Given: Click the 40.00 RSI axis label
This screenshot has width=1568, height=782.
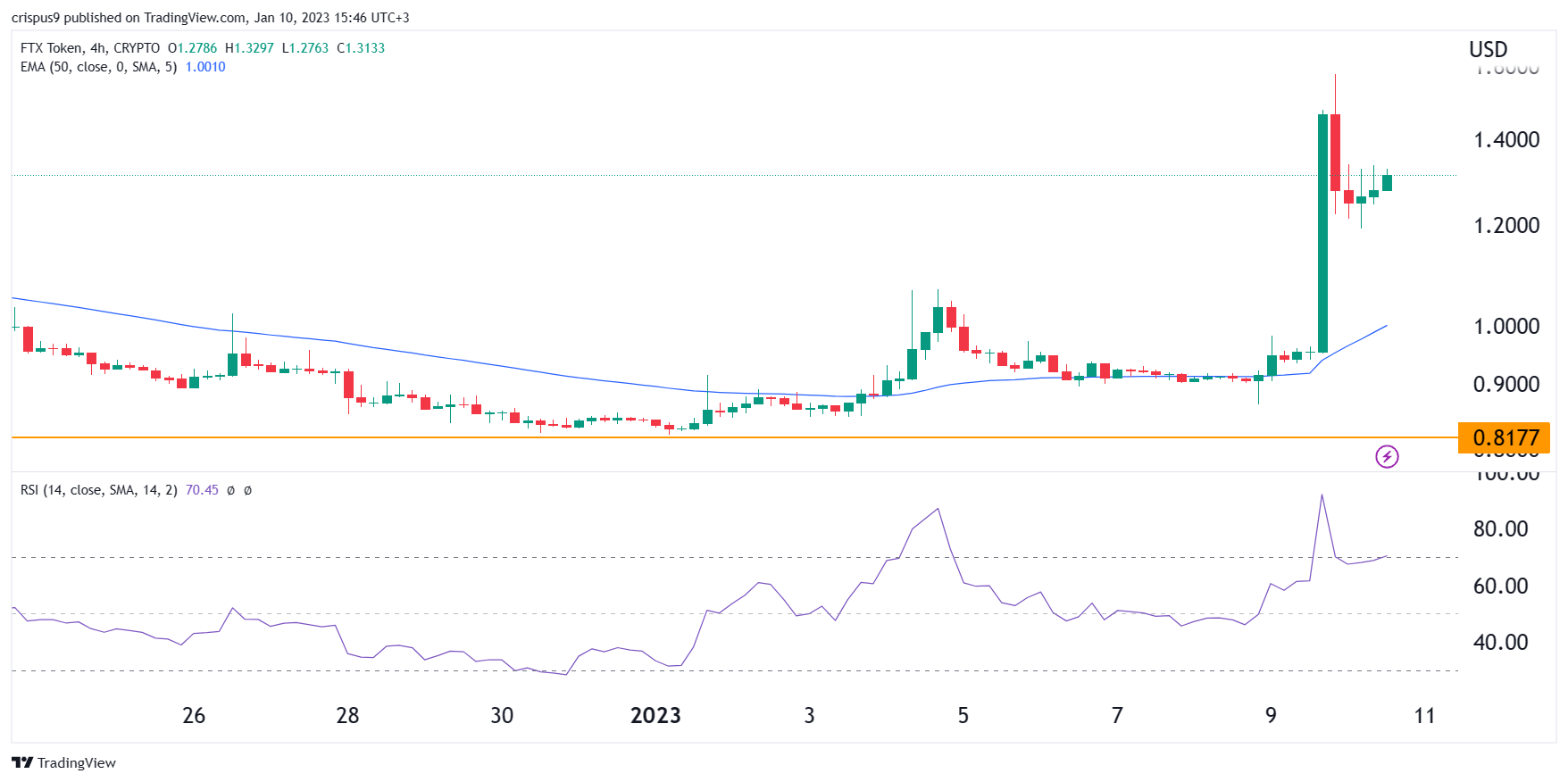Looking at the screenshot, I should click(1501, 643).
